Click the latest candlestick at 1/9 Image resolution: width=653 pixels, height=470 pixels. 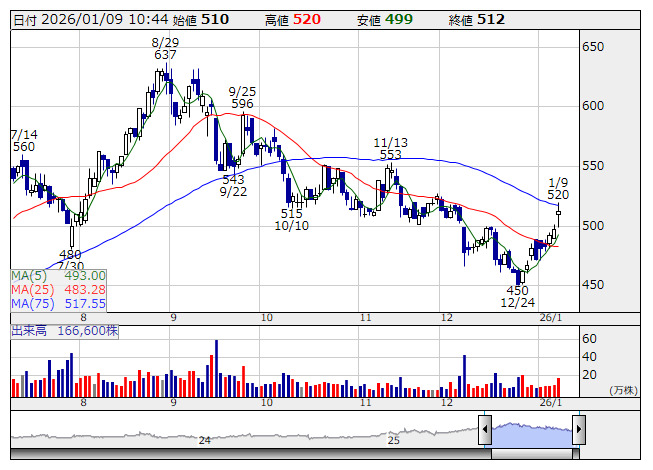[558, 213]
